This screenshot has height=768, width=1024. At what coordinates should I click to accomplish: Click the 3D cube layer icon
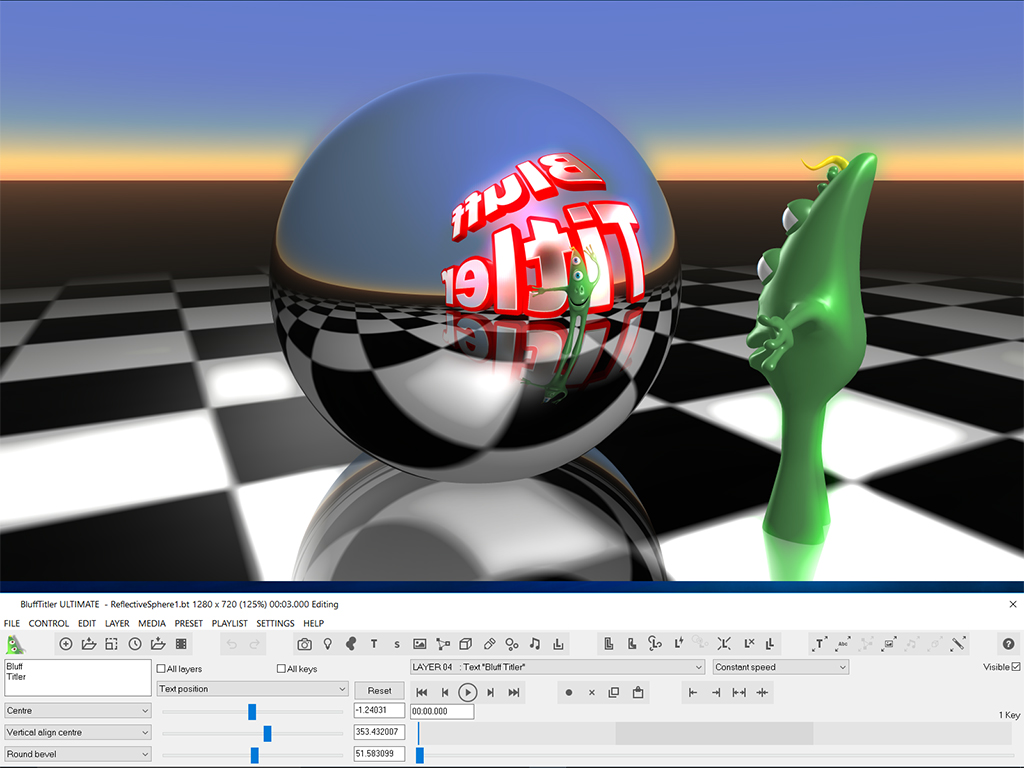466,644
